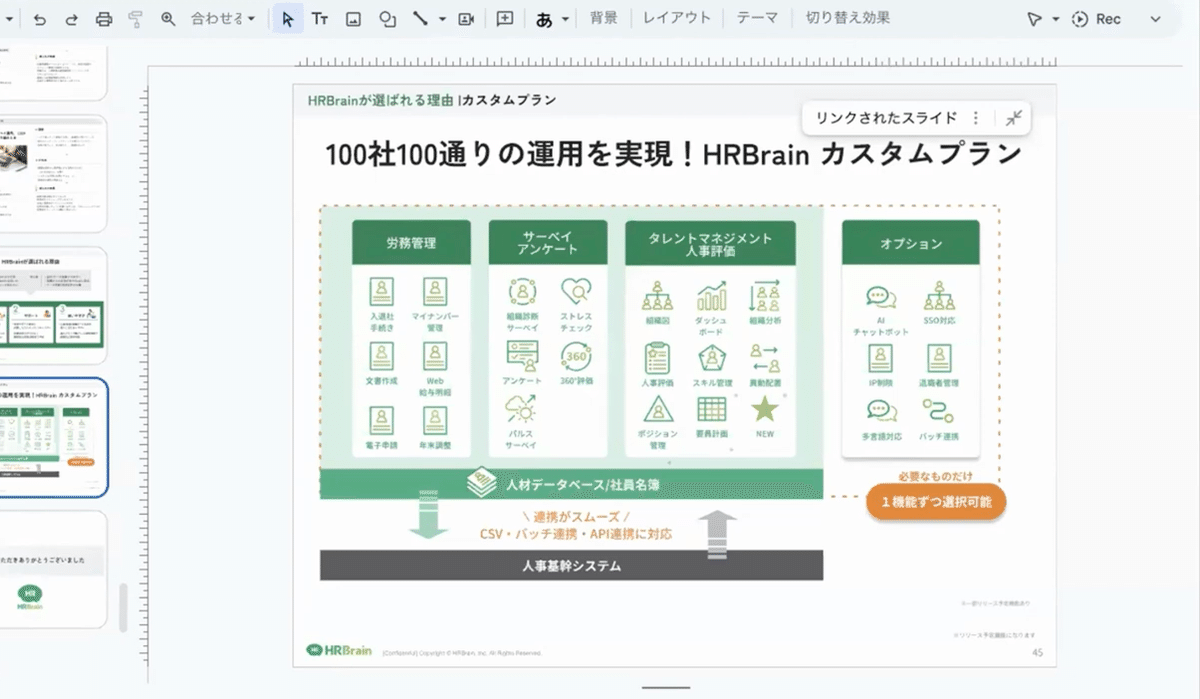Activate the arrow select cursor tool
This screenshot has width=1200, height=699.
click(x=288, y=19)
